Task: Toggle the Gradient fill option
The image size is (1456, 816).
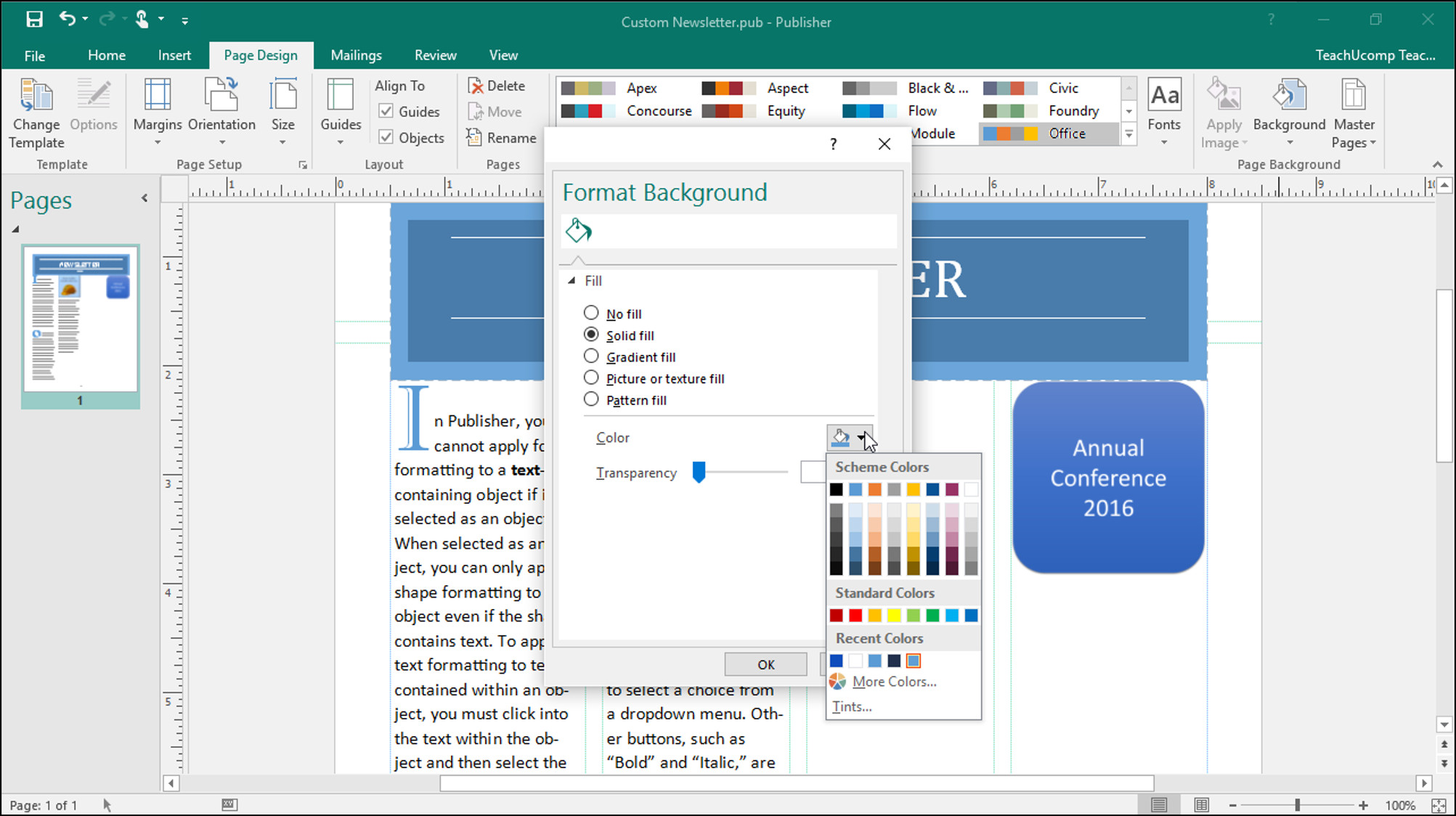Action: [x=591, y=357]
